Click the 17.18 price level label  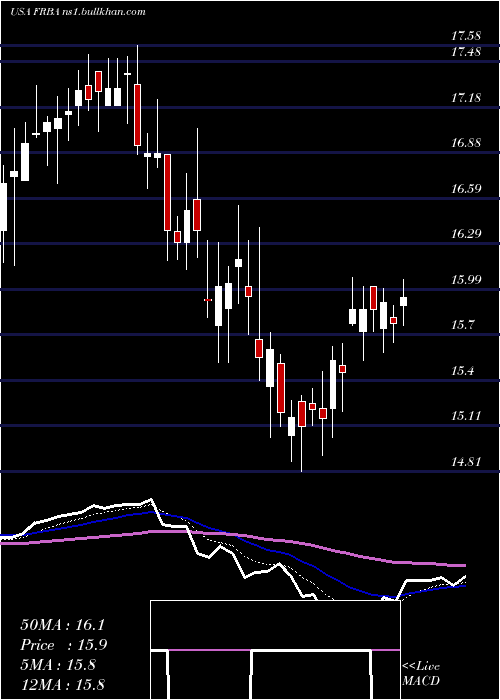(x=467, y=97)
